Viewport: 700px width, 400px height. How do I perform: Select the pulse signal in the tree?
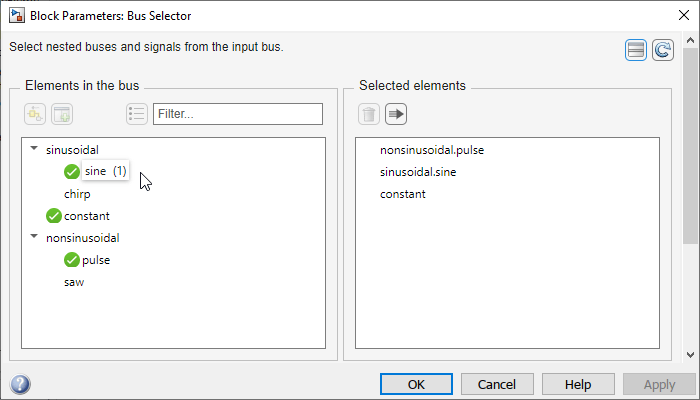pyautogui.click(x=96, y=260)
